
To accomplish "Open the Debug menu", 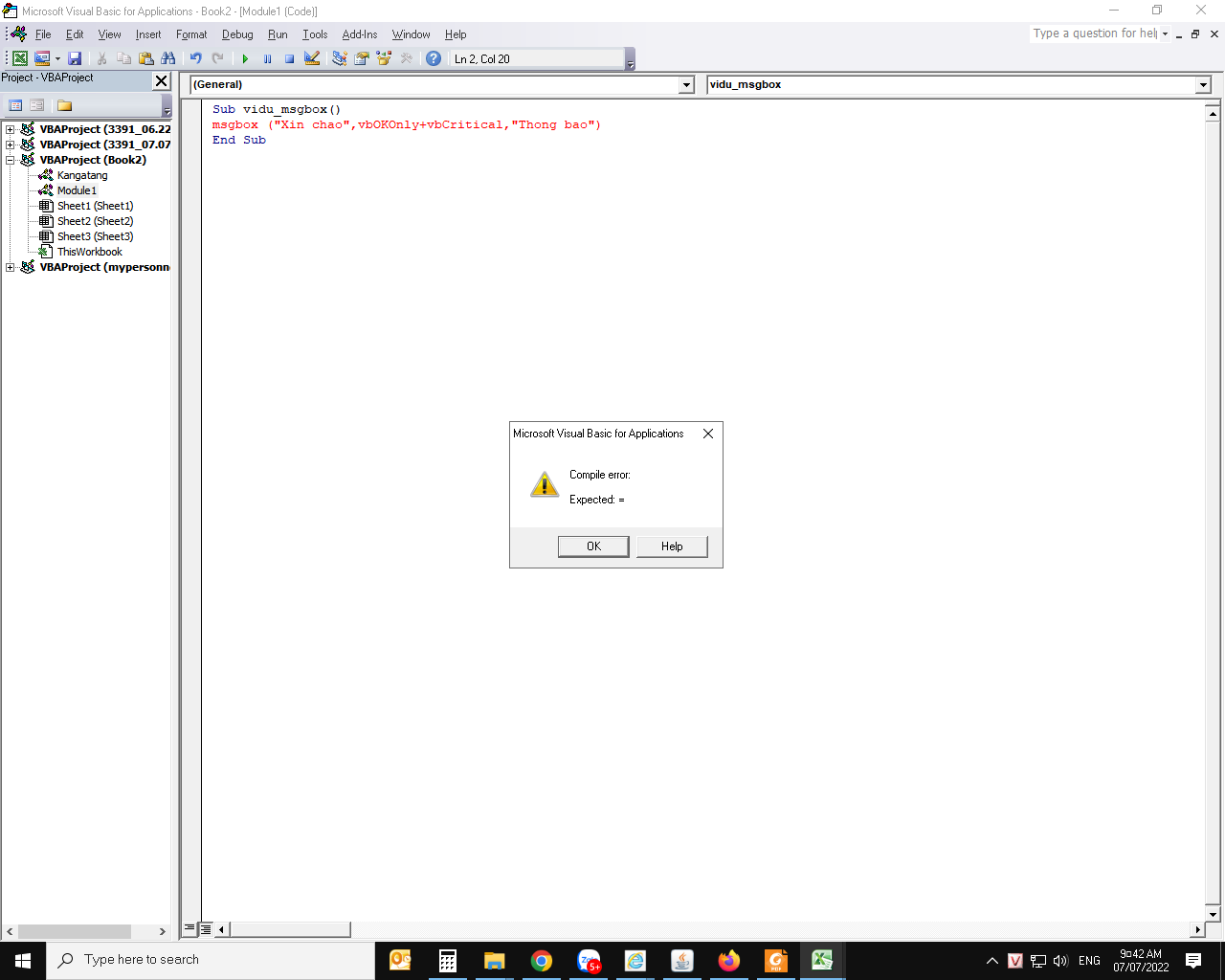I will pos(237,34).
